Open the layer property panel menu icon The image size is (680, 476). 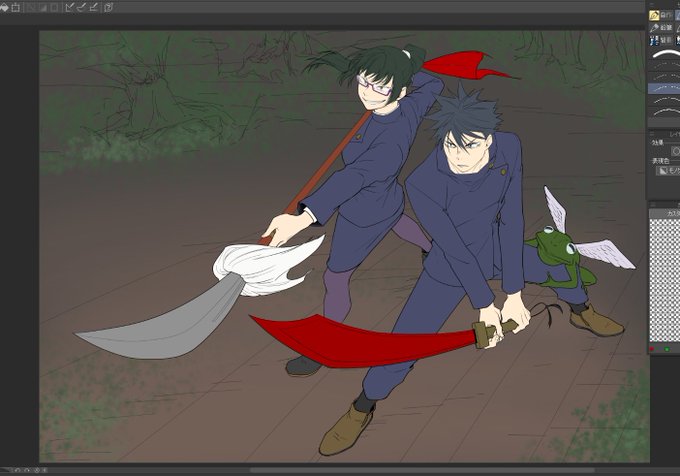tap(652, 134)
